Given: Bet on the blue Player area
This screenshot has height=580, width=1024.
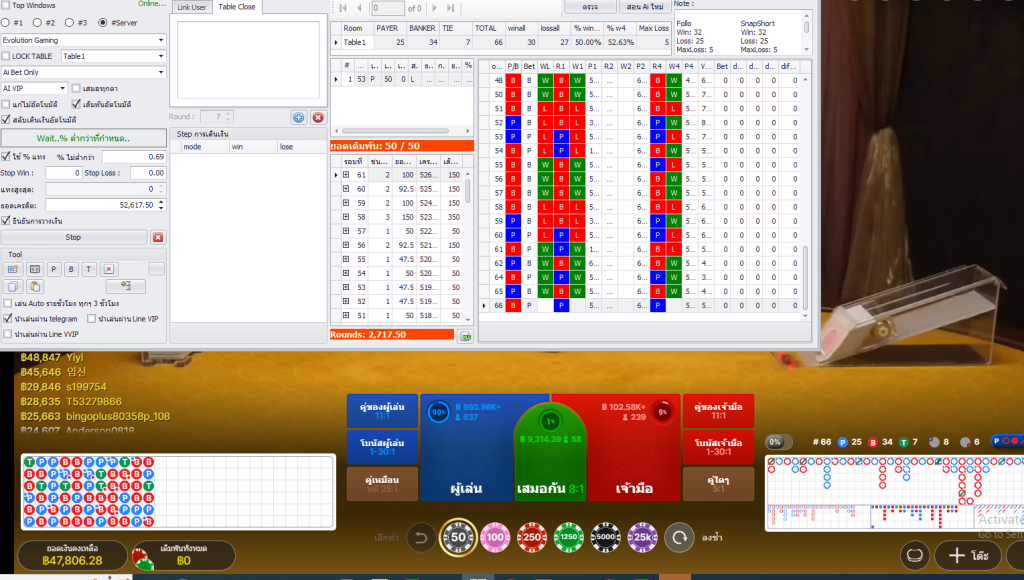Looking at the screenshot, I should tap(466, 450).
